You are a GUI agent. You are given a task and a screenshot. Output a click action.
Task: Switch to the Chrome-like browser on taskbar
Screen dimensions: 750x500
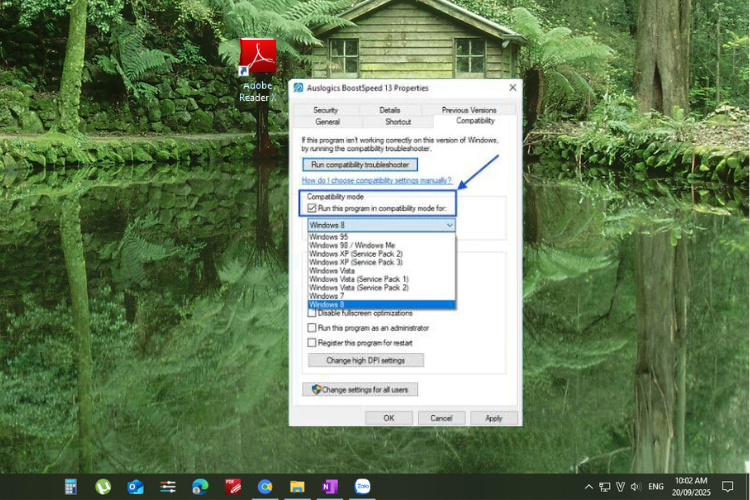(265, 487)
